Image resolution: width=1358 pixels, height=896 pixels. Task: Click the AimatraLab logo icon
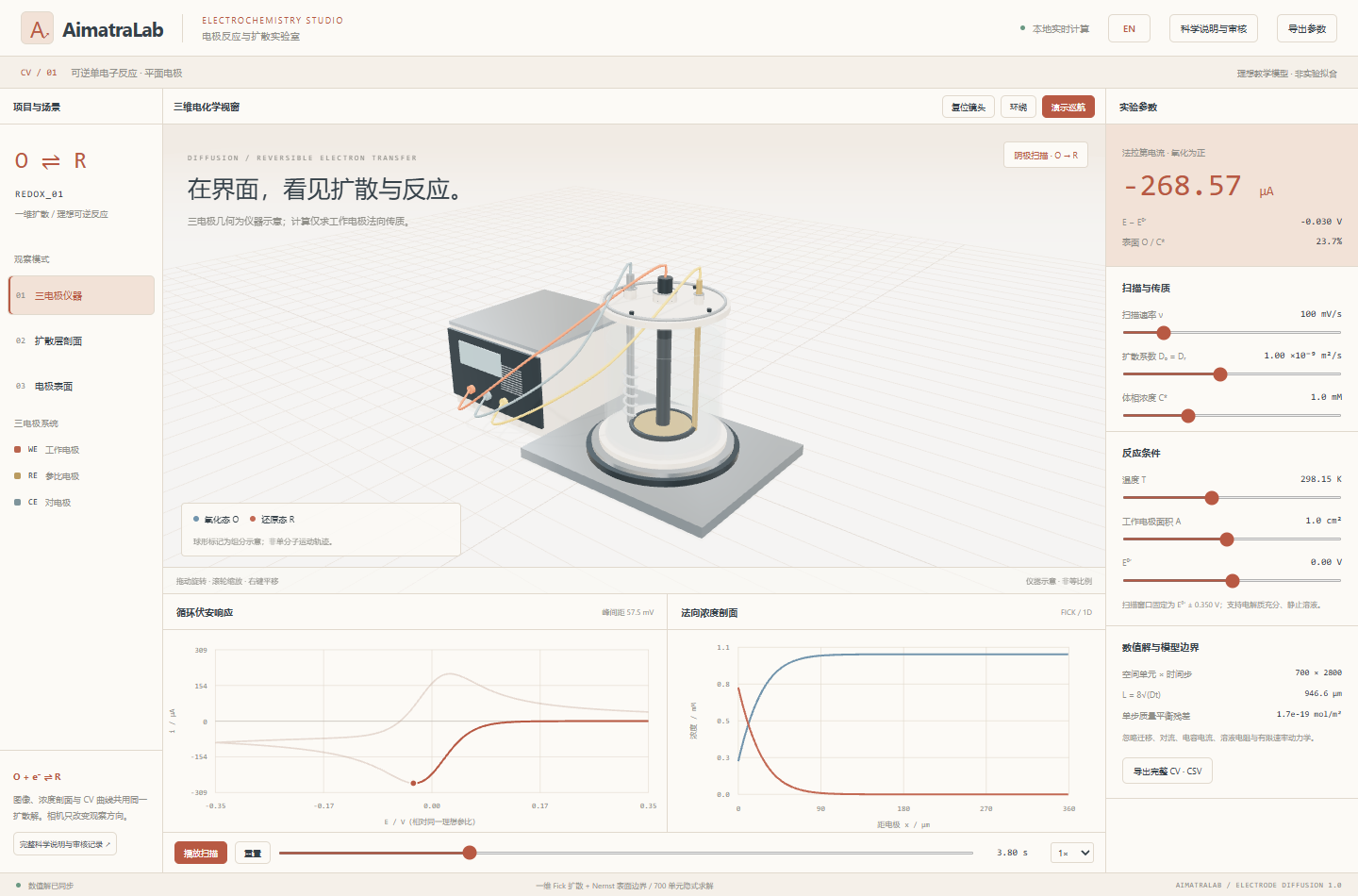point(37,28)
